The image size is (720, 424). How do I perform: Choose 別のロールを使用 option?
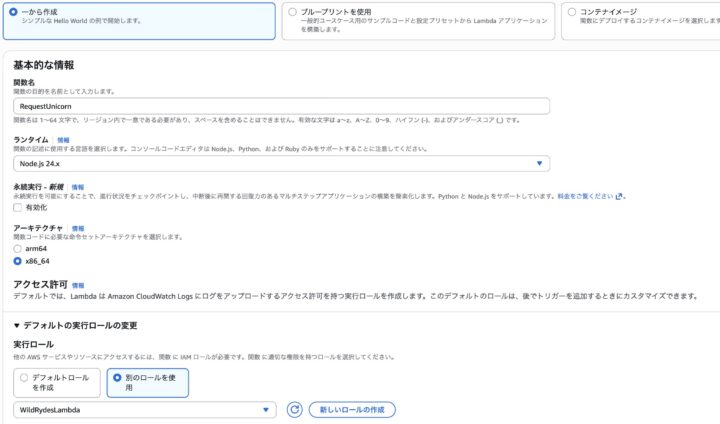coord(117,379)
